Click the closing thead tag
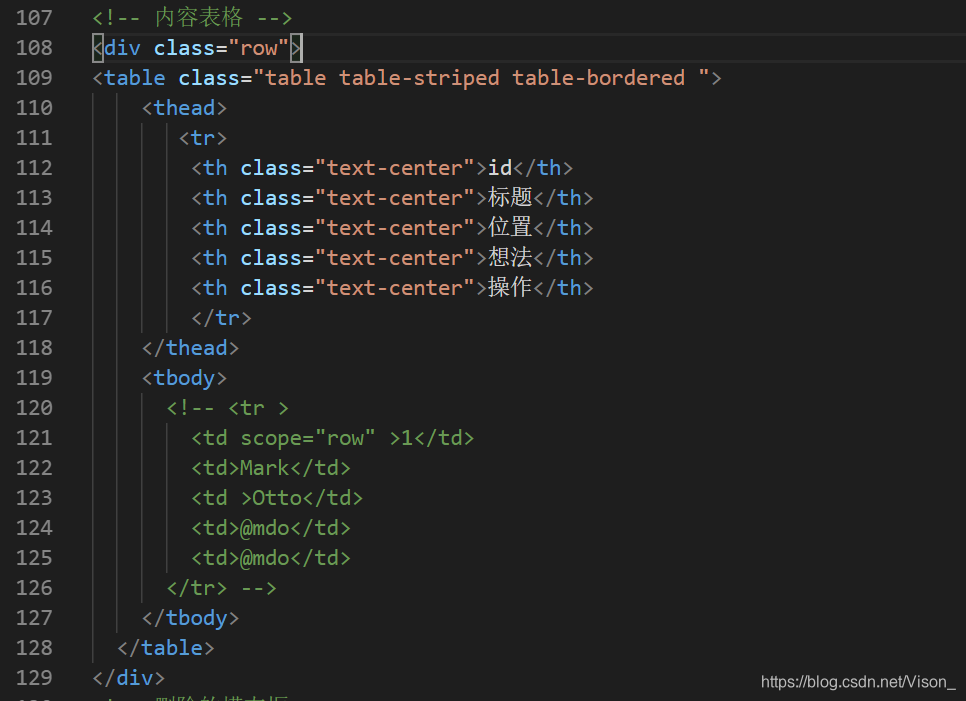The height and width of the screenshot is (701, 966). click(190, 348)
